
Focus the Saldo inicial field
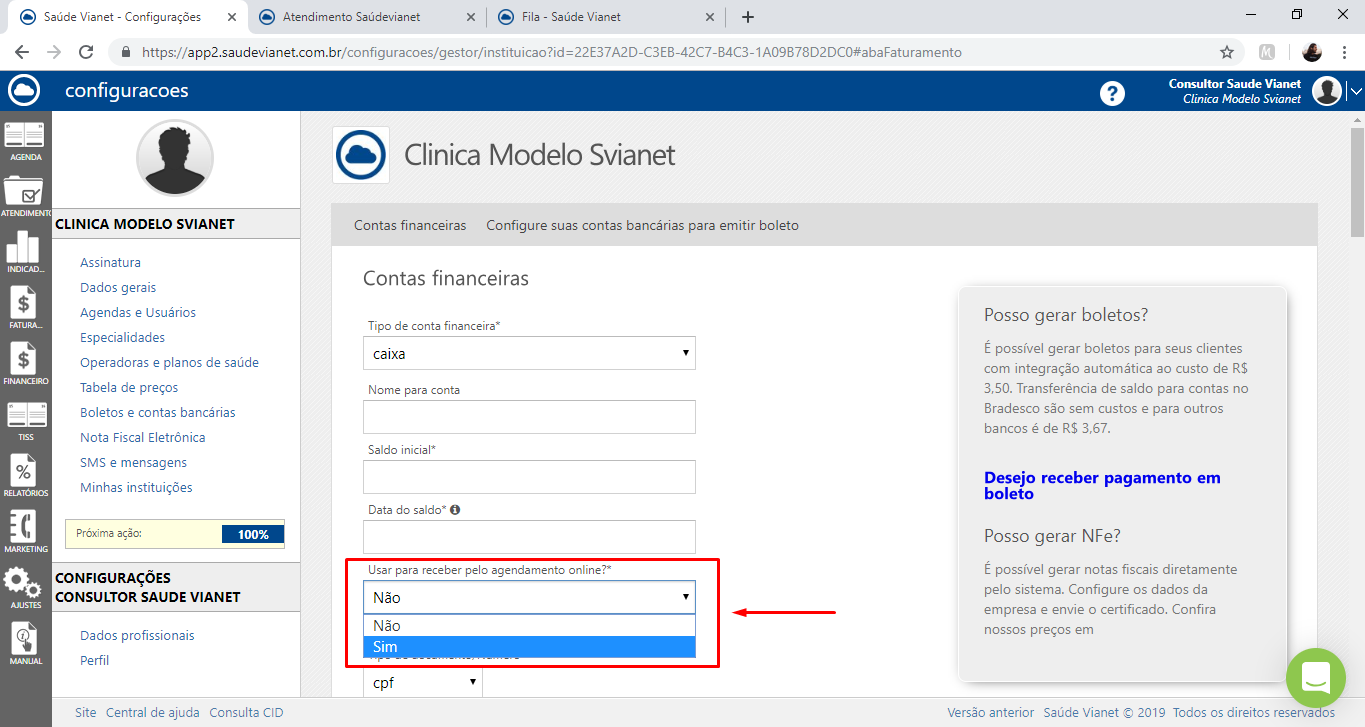point(529,477)
